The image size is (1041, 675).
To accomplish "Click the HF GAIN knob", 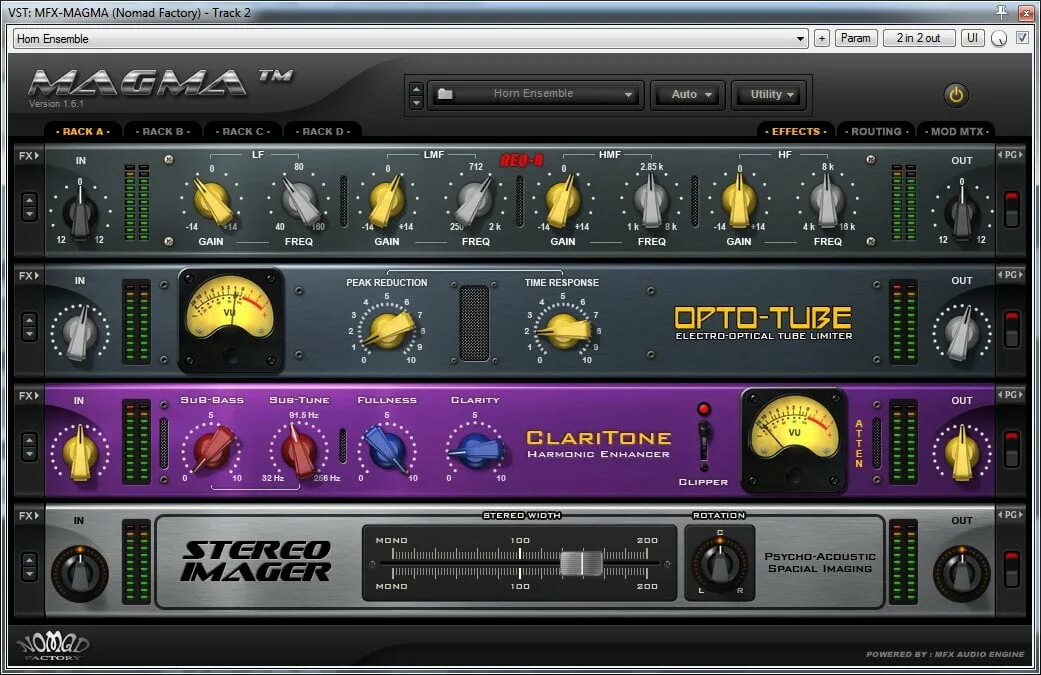I will point(739,200).
